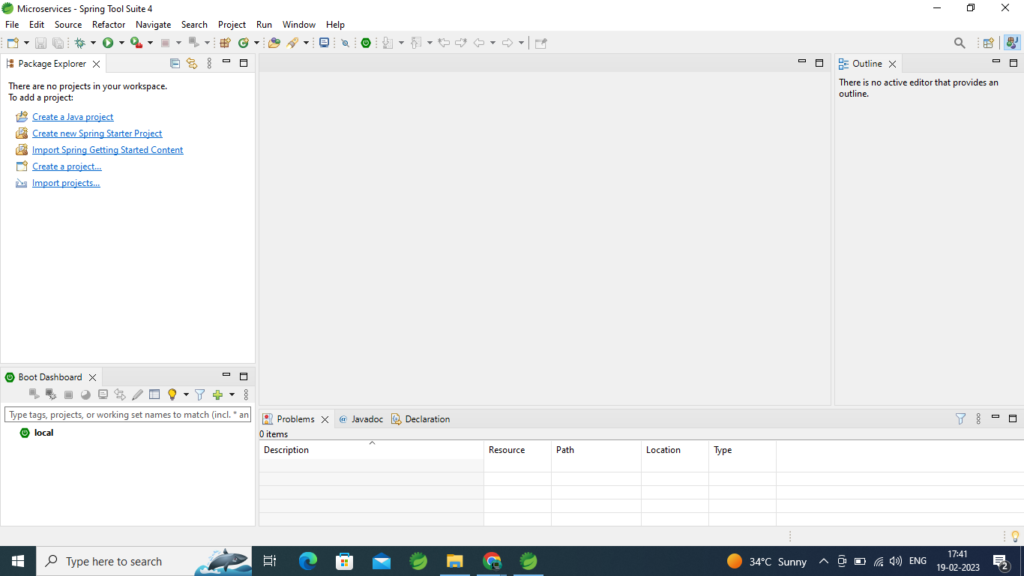Viewport: 1024px width, 576px height.
Task: Toggle Skip All Breakpoints
Action: (x=345, y=43)
